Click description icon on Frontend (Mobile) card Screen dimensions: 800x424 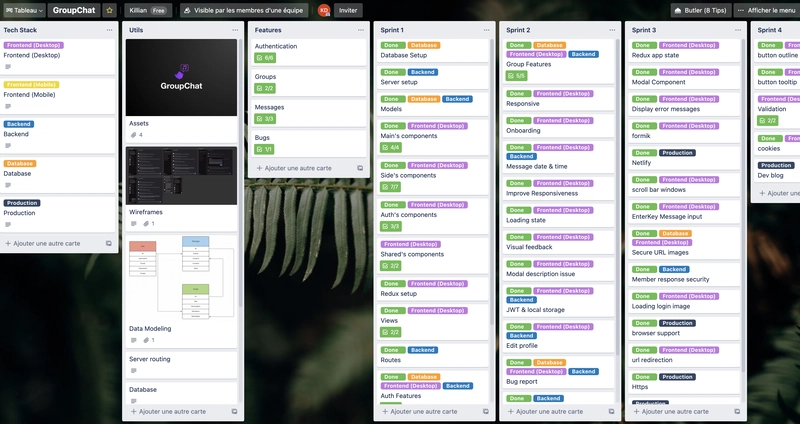click(x=8, y=106)
